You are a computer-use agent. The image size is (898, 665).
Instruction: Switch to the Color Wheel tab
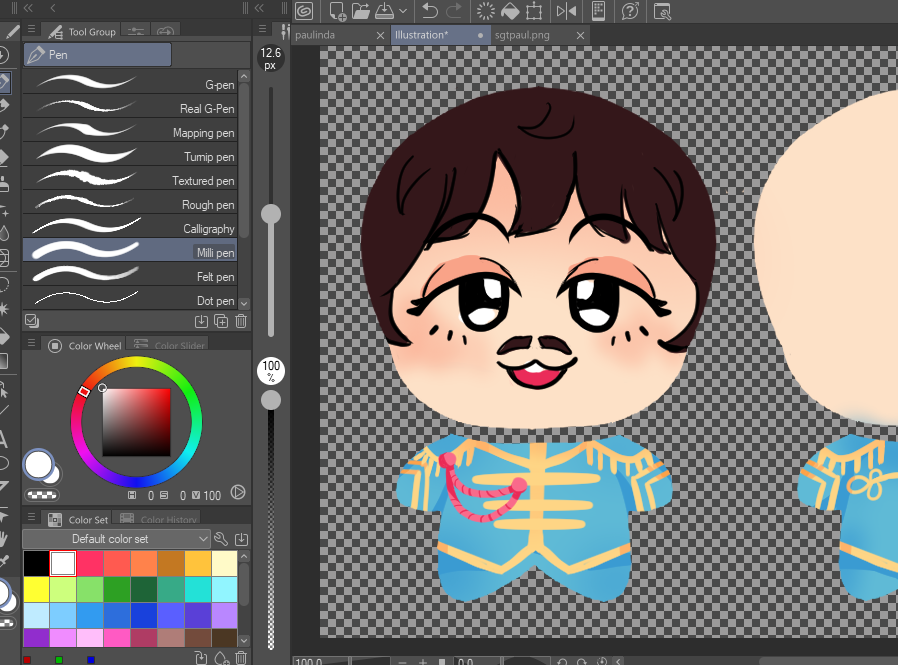[x=85, y=345]
